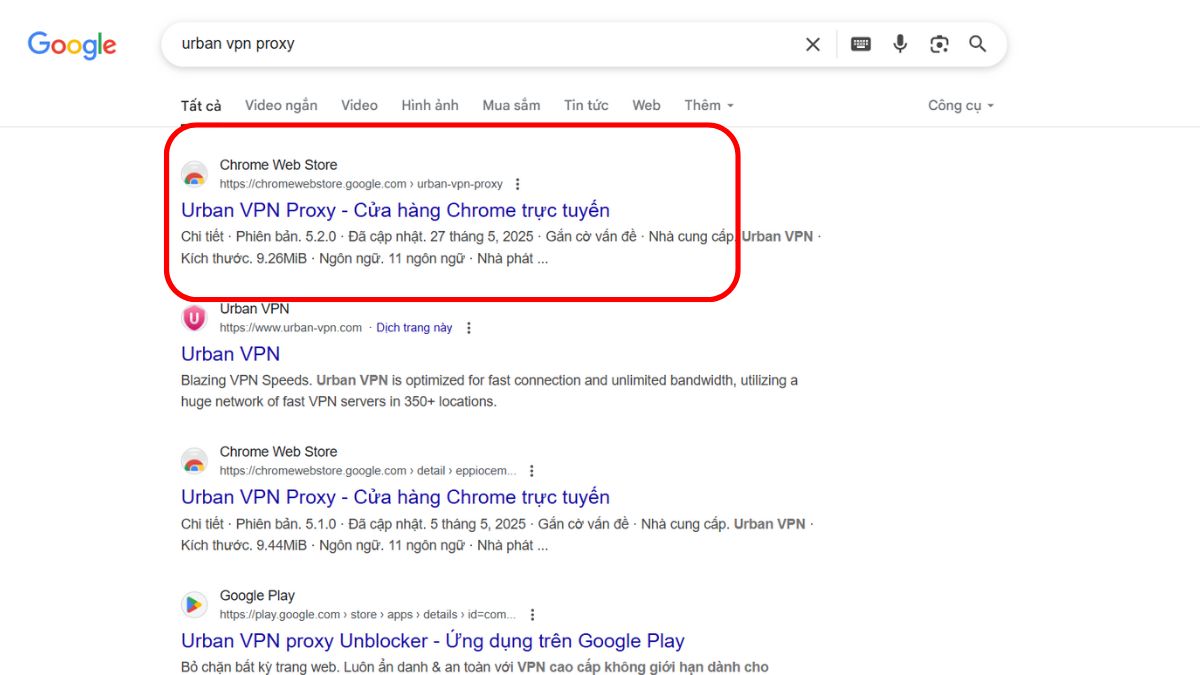This screenshot has height=675, width=1200.
Task: Start voice search with the microphone icon
Action: (x=900, y=44)
